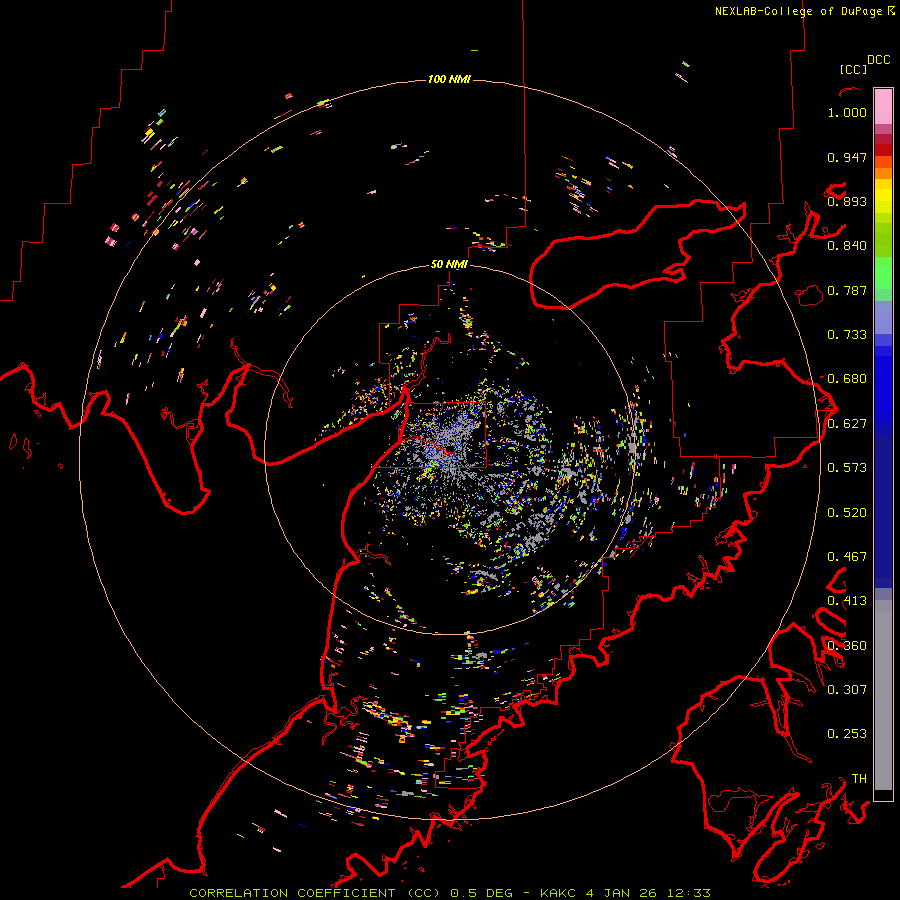The image size is (900, 900).
Task: Click the 0.253 legend value
Action: click(x=847, y=734)
